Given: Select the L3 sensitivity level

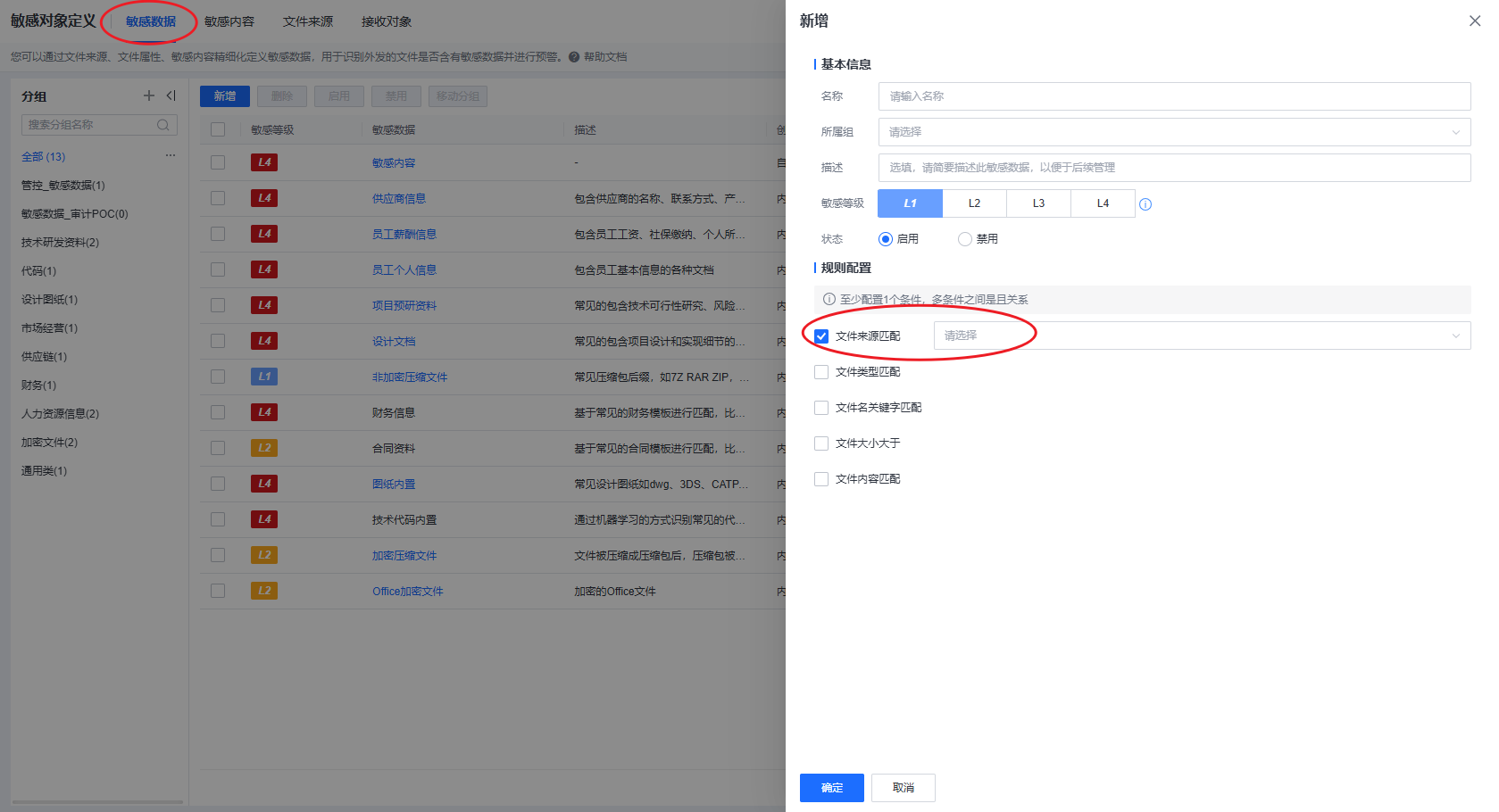Looking at the screenshot, I should click(1038, 203).
